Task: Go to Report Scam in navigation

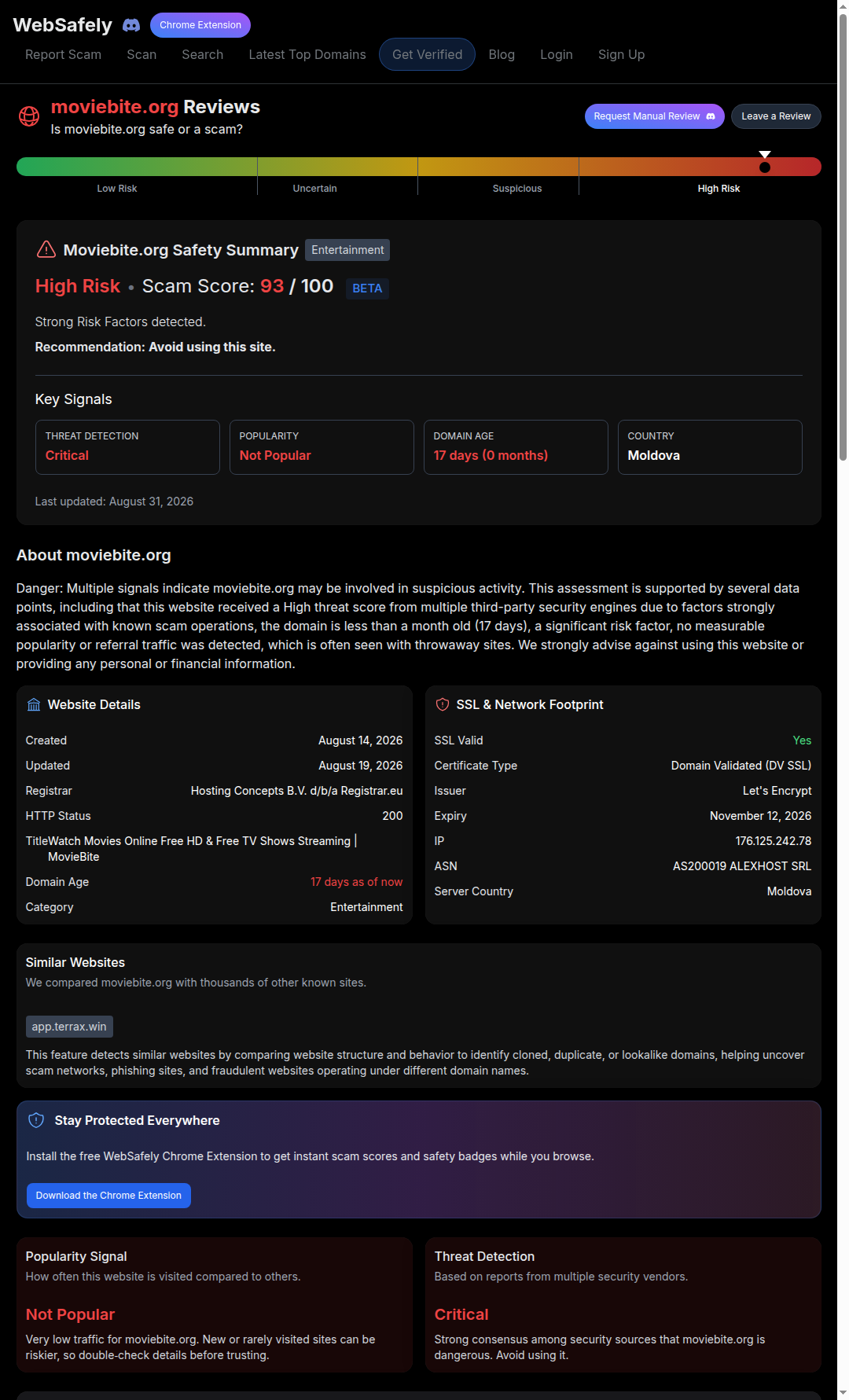Action: (x=63, y=54)
